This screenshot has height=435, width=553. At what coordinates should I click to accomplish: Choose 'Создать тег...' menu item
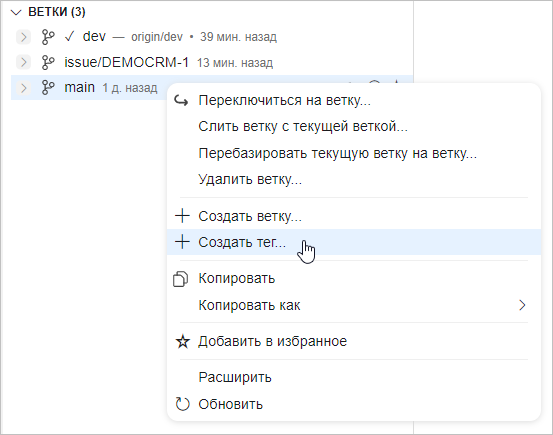pos(354,242)
